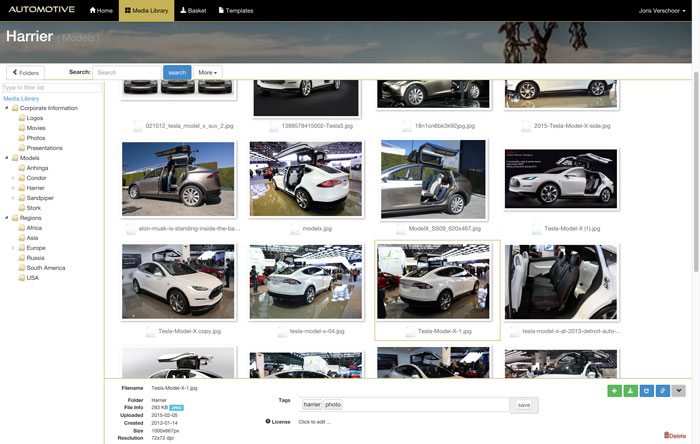700x444 pixels.
Task: Click the 'harrier' tag
Action: [x=312, y=404]
